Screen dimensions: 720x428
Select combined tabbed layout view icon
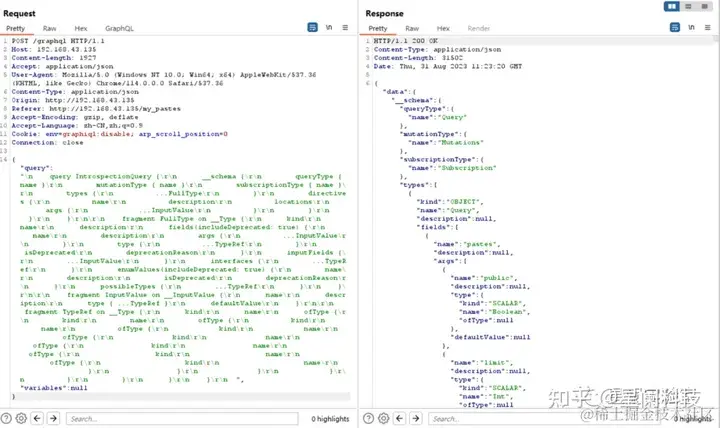coord(704,6)
